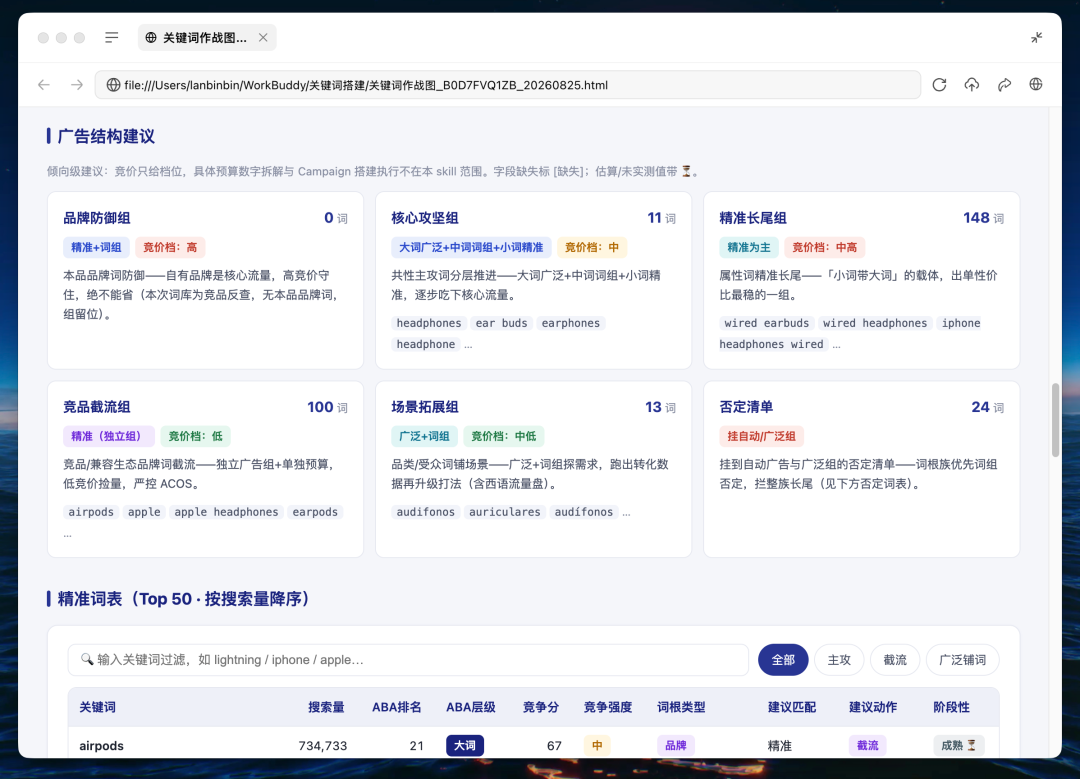Click the apple headphones keyword chip
Viewport: 1080px width, 779px height.
coord(226,512)
